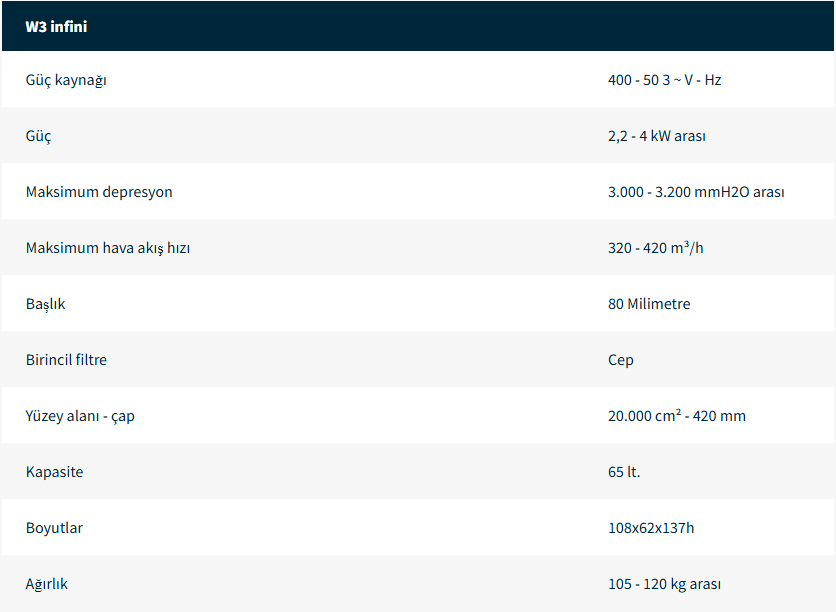Select the 'Güç kaynağı' label
This screenshot has width=836, height=612.
[x=66, y=80]
